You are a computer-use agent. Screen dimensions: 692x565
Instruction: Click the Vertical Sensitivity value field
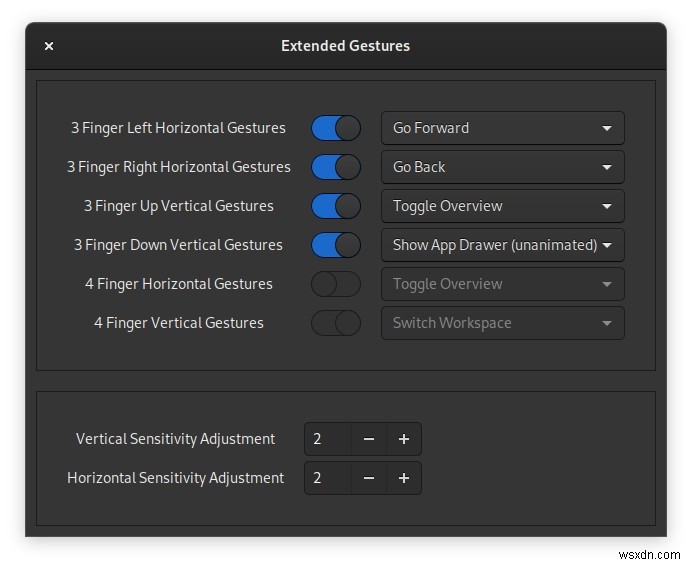pyautogui.click(x=328, y=439)
